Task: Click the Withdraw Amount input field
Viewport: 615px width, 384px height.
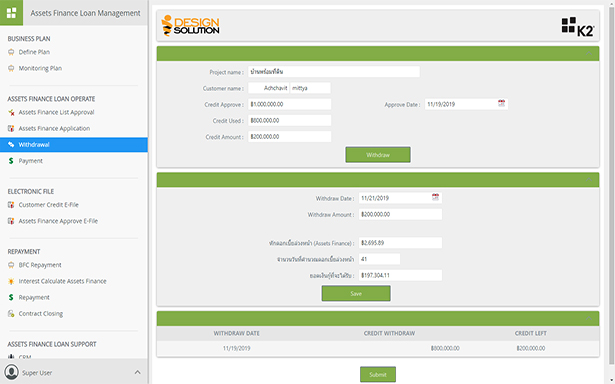Action: click(400, 214)
